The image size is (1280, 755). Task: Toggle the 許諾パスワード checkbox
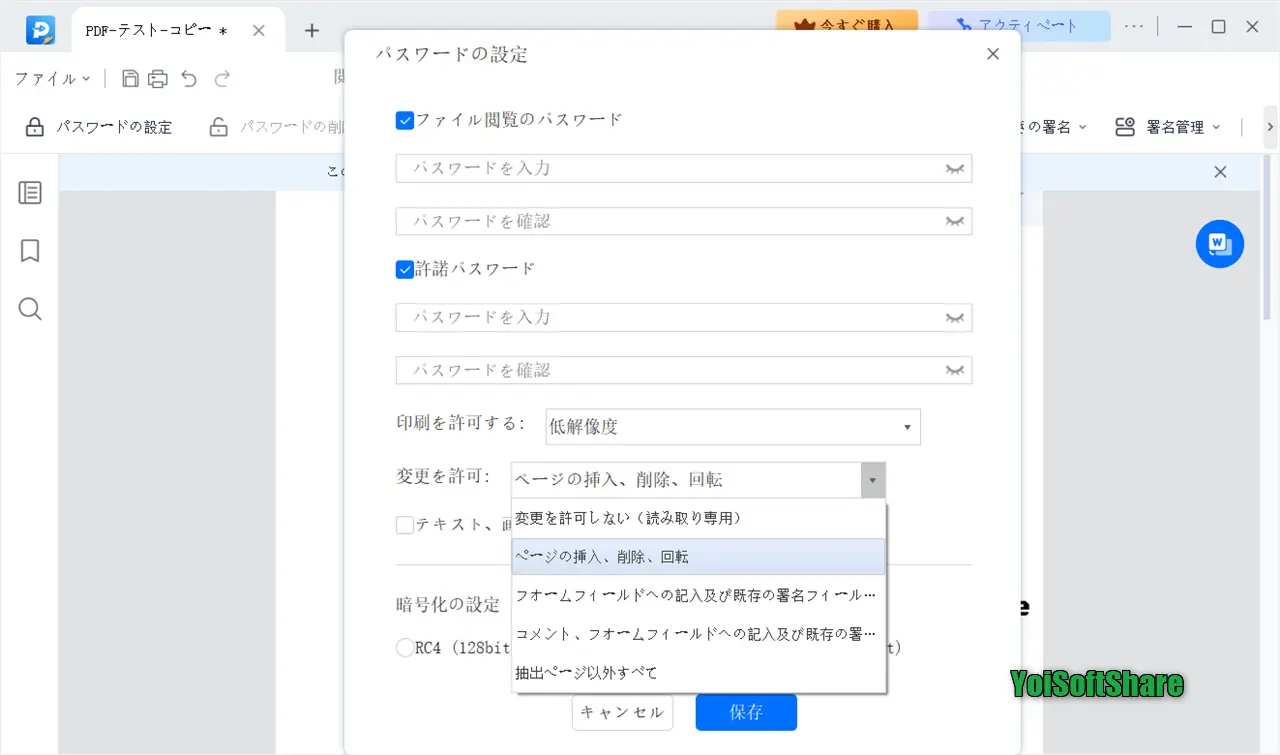(405, 270)
